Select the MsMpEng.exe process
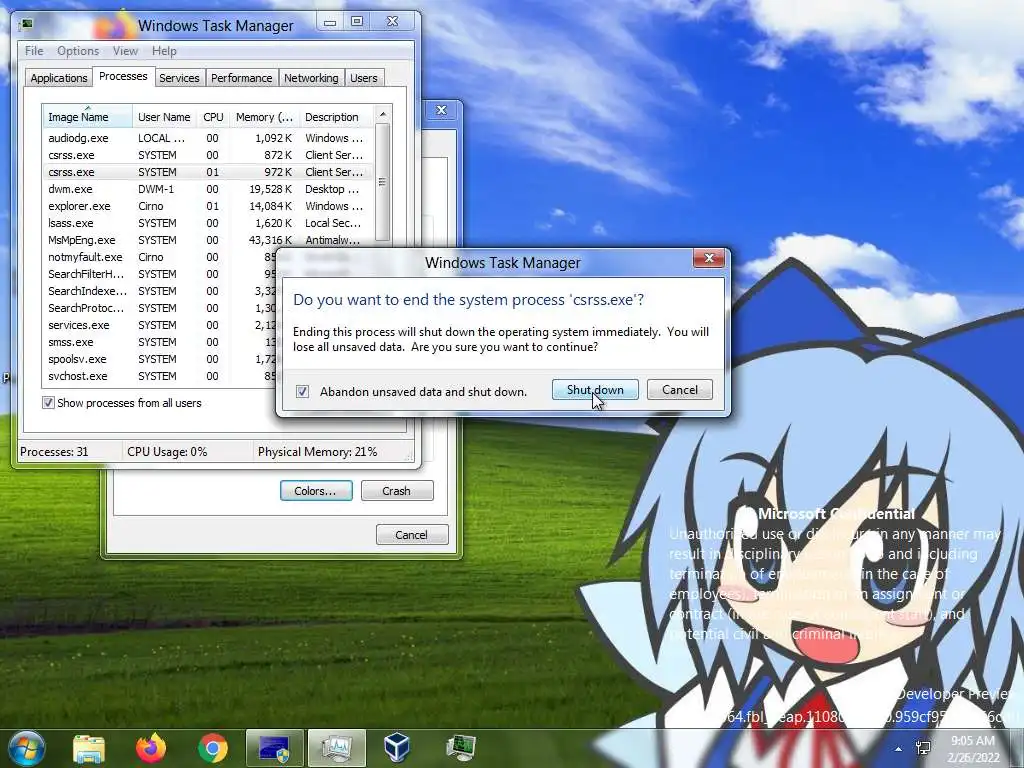 coord(208,240)
